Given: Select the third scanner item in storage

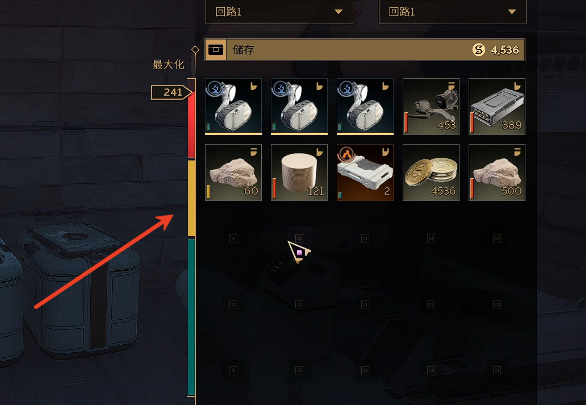Looking at the screenshot, I should point(365,106).
